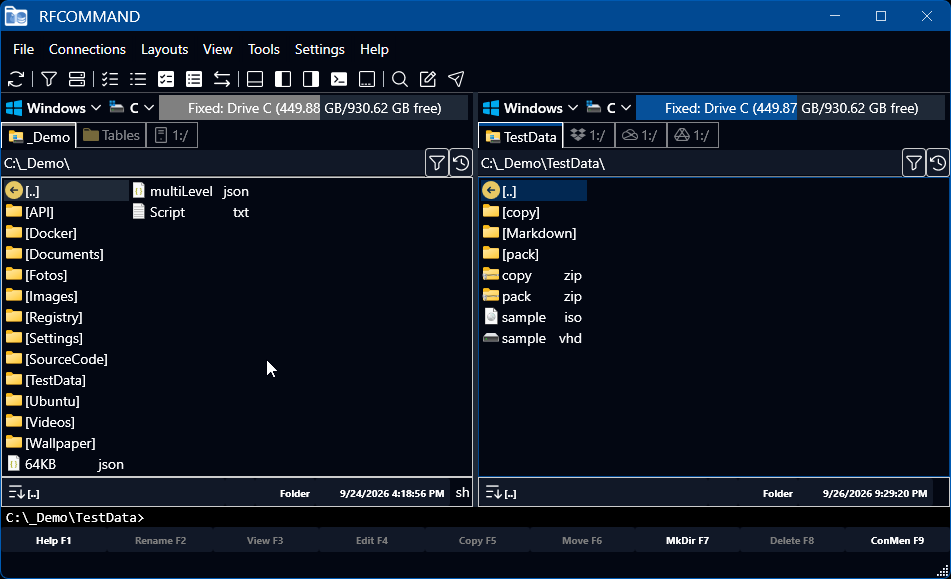The image size is (951, 579).
Task: Select the Script txt file icon
Action: [x=139, y=212]
